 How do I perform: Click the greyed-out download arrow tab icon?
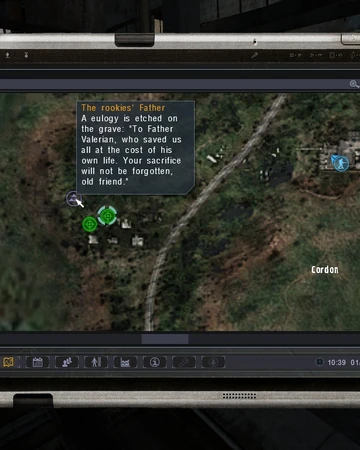pos(213,362)
